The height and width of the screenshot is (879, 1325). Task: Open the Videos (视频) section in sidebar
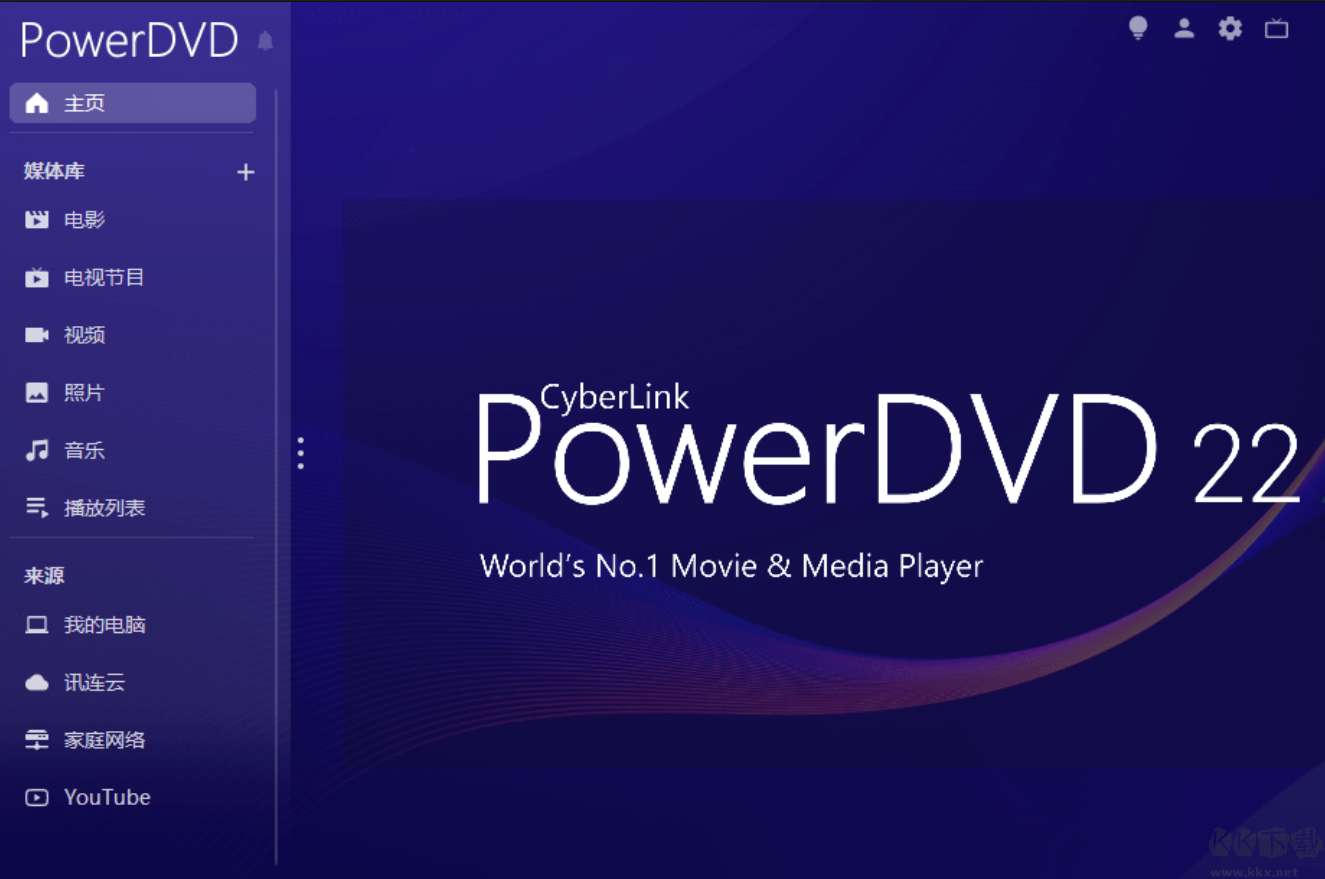click(x=84, y=334)
